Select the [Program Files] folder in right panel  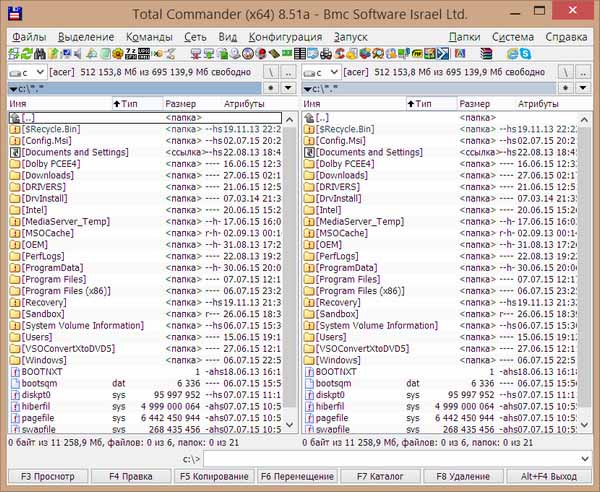(348, 279)
